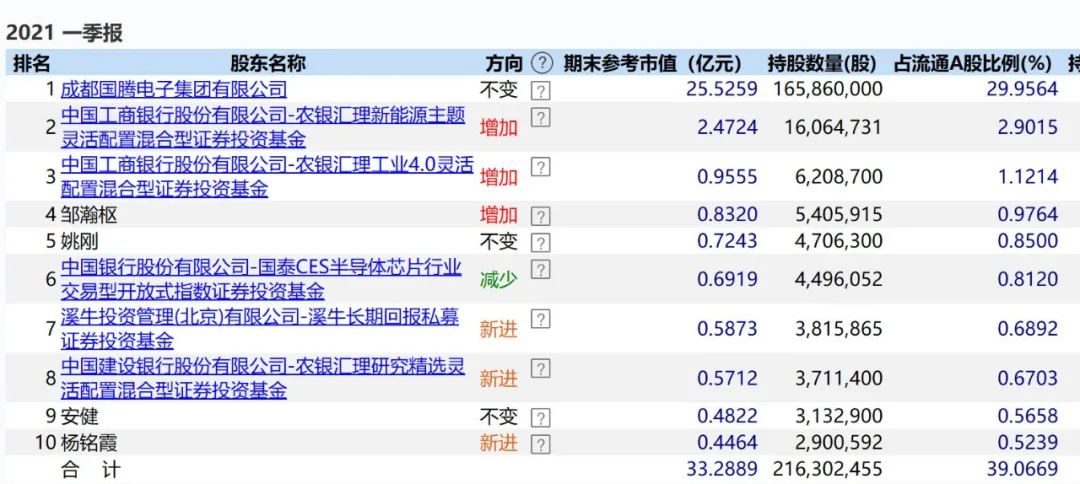Select shareholder name 杨铭霞
1080x484 pixels.
pyautogui.click(x=89, y=442)
